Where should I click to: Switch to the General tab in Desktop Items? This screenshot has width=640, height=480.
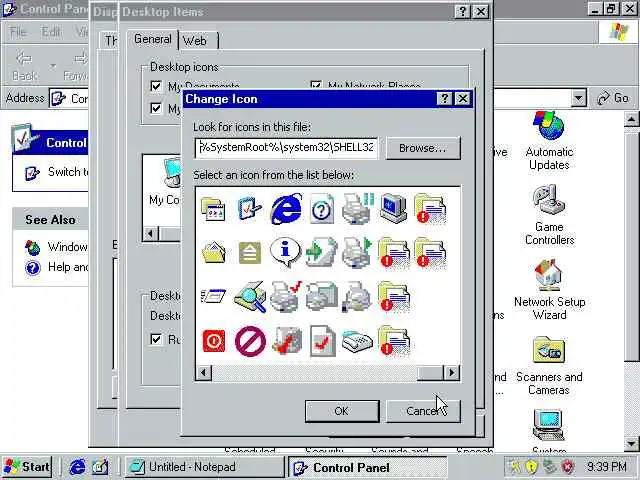[x=153, y=39]
